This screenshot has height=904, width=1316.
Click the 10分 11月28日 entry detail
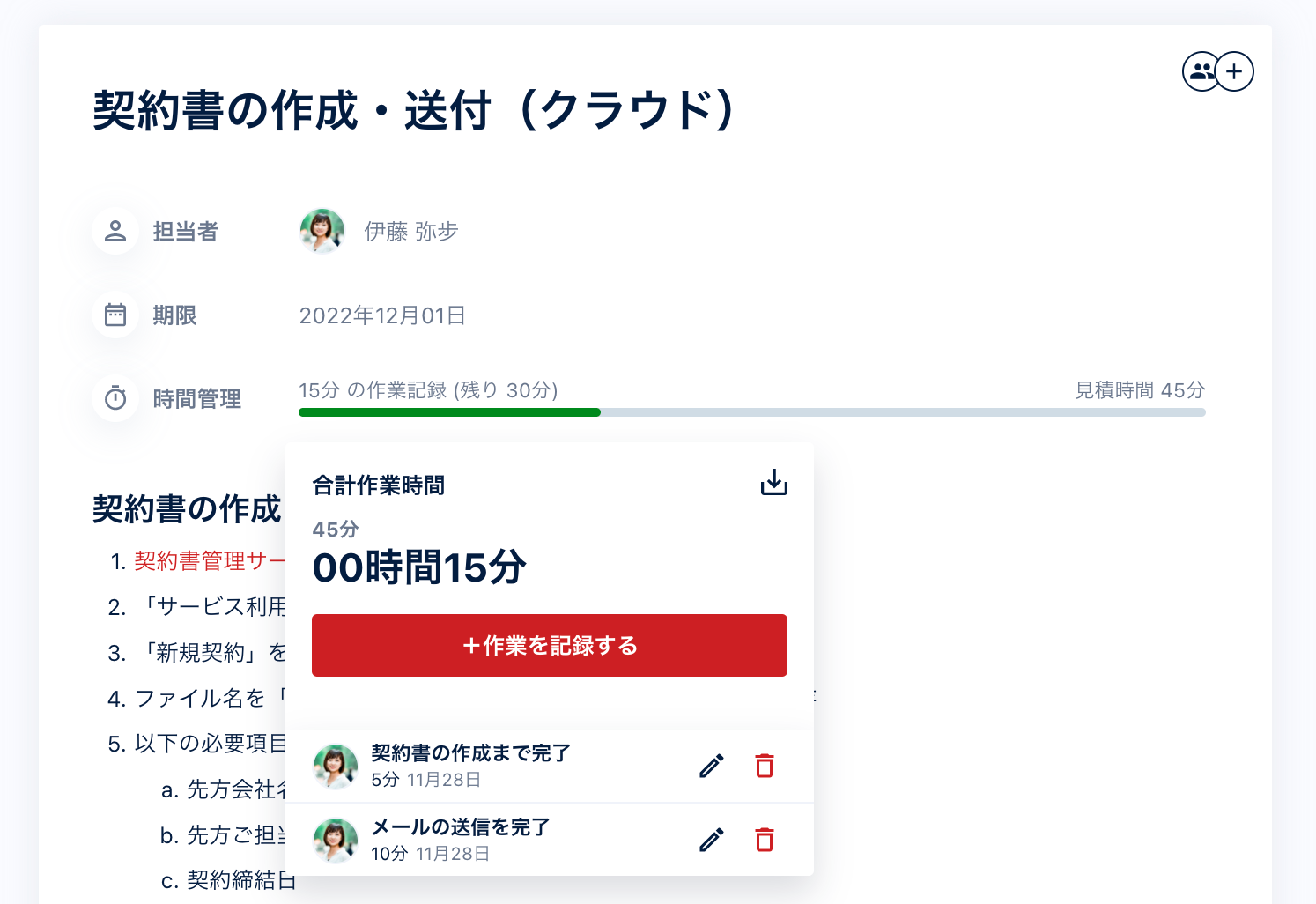(x=431, y=854)
